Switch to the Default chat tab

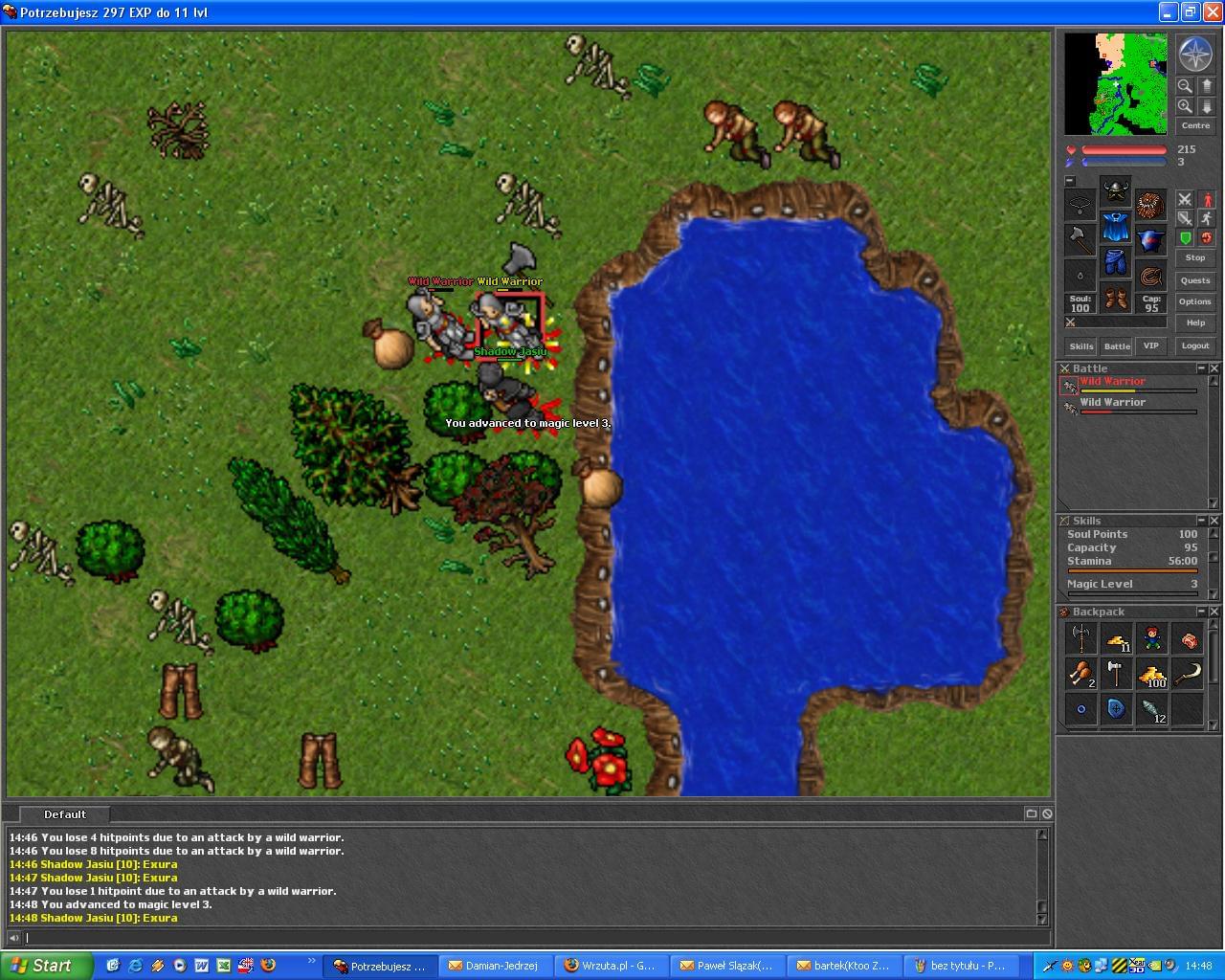65,814
